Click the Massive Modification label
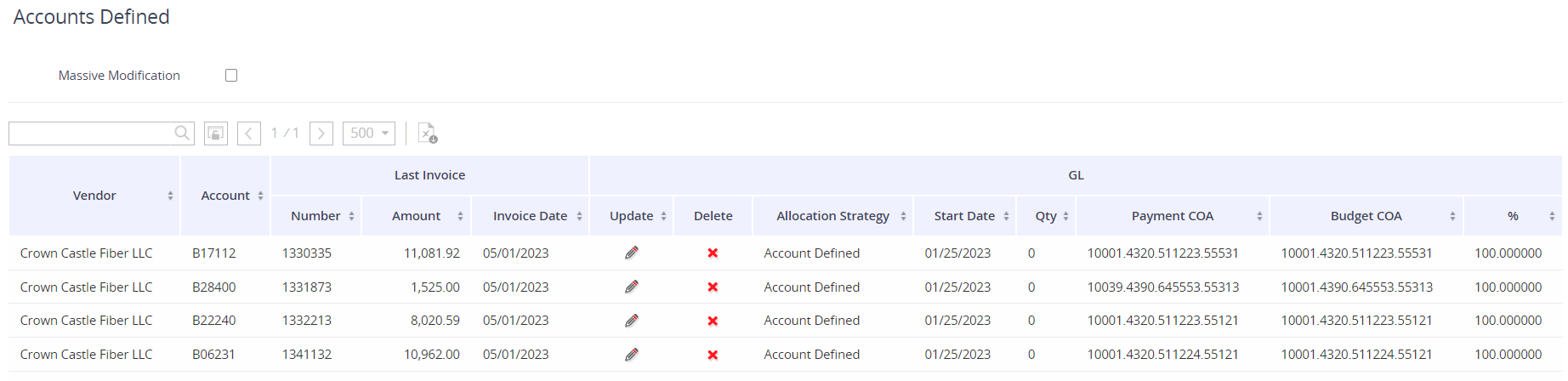 pyautogui.click(x=119, y=76)
